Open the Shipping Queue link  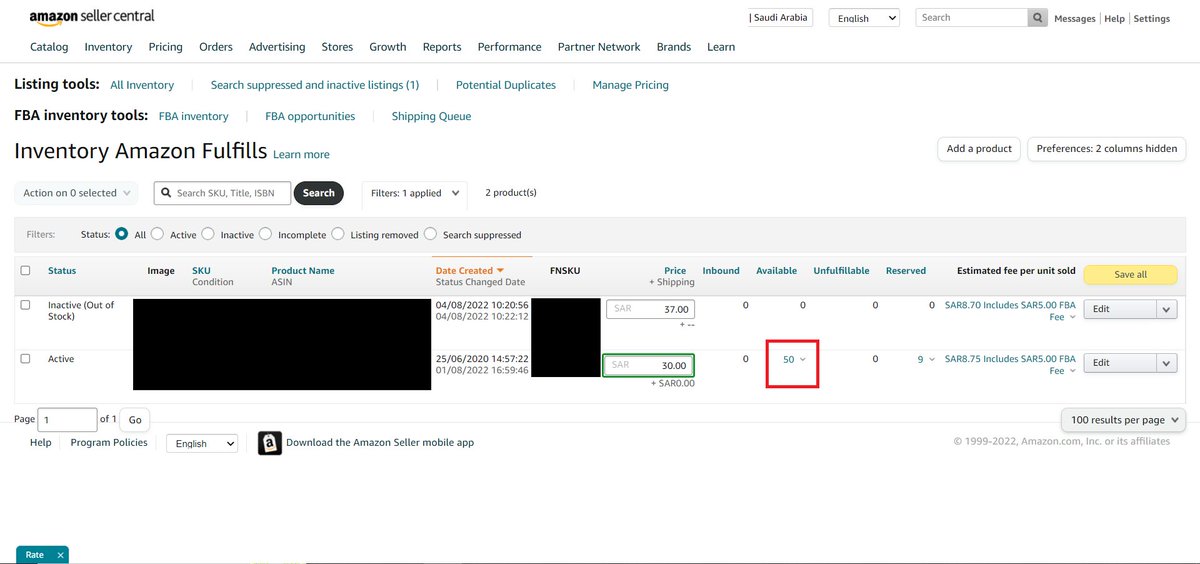click(x=431, y=116)
